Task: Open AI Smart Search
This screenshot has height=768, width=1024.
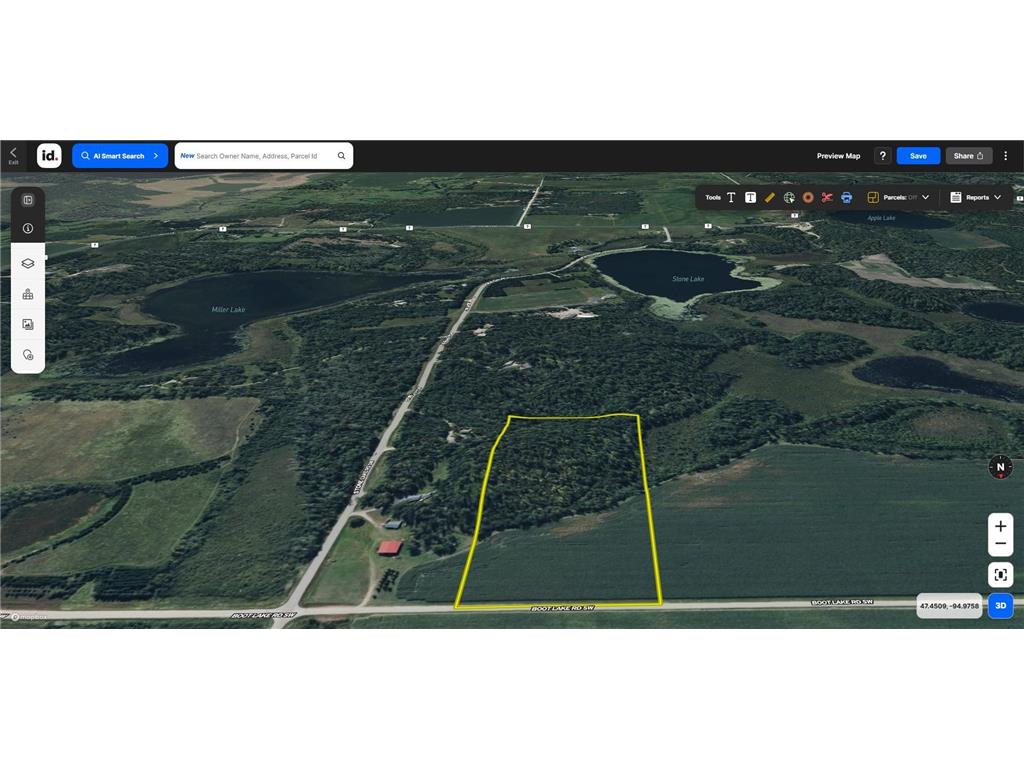Action: 120,155
